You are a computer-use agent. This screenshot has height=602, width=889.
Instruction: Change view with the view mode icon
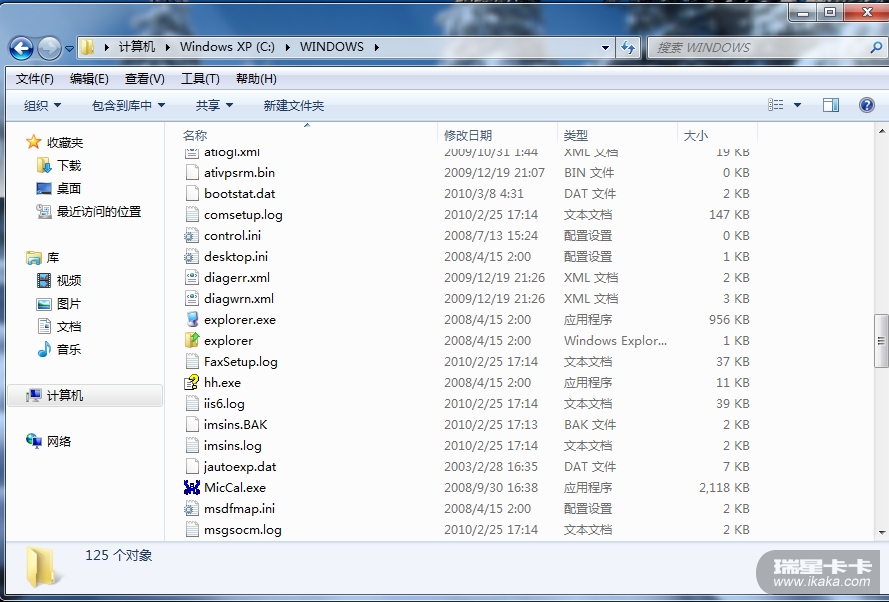click(776, 105)
